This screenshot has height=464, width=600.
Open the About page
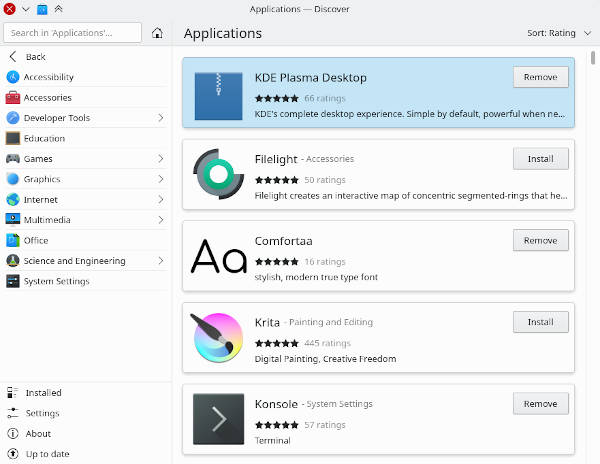pyautogui.click(x=86, y=433)
